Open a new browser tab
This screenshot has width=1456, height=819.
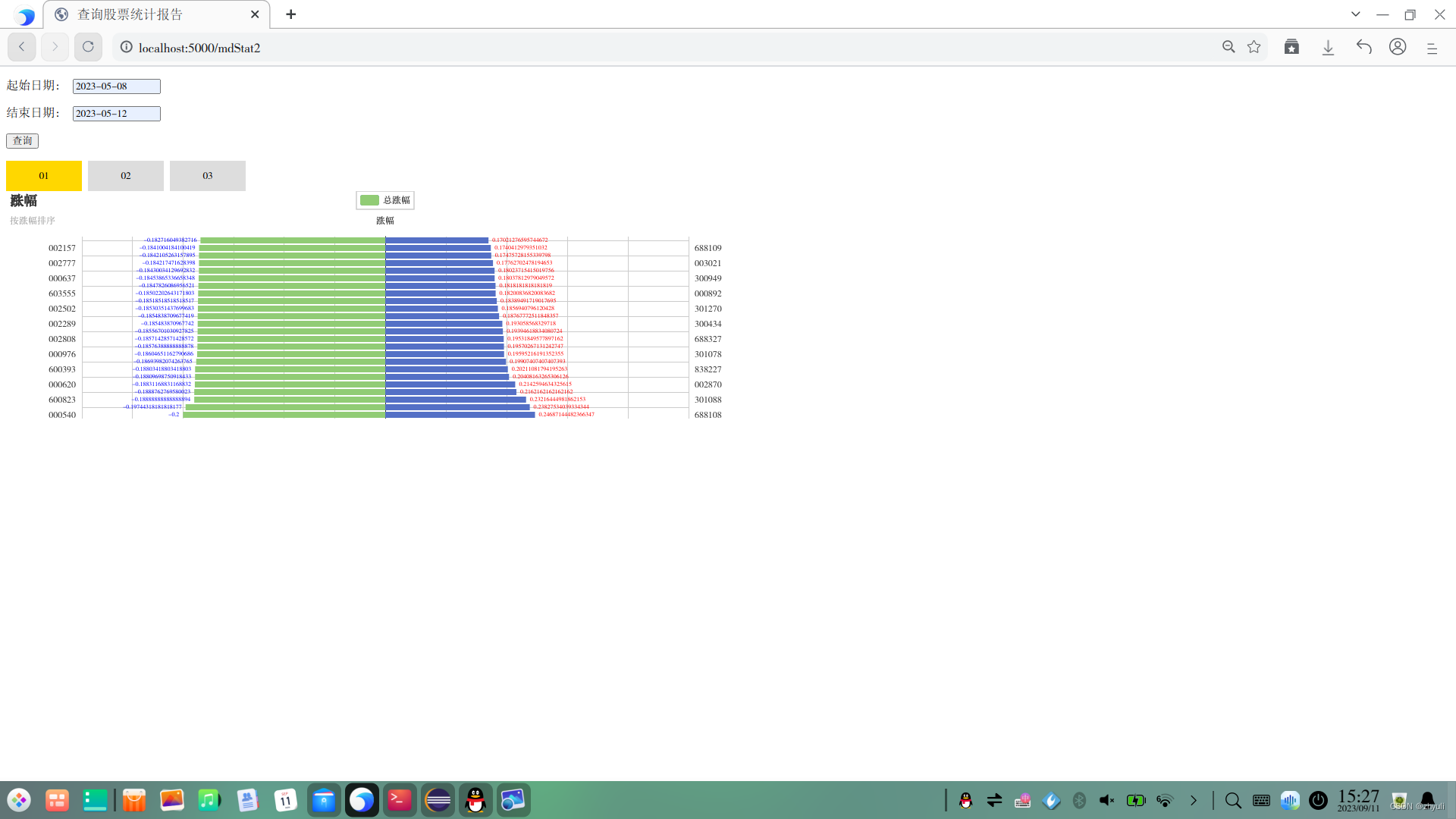click(290, 14)
